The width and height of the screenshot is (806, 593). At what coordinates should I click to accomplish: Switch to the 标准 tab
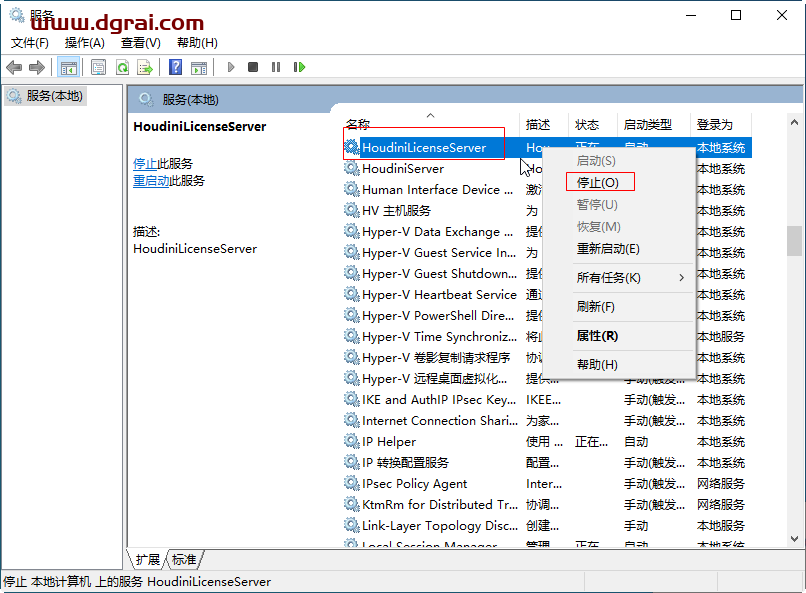pyautogui.click(x=184, y=560)
